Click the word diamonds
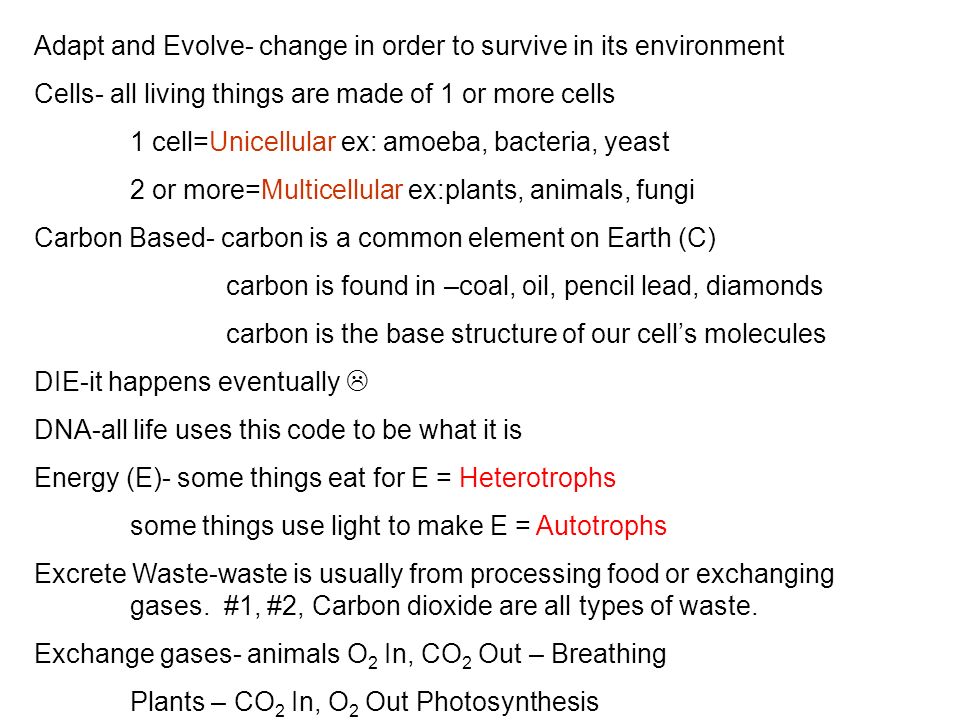The width and height of the screenshot is (960, 720). click(x=764, y=286)
